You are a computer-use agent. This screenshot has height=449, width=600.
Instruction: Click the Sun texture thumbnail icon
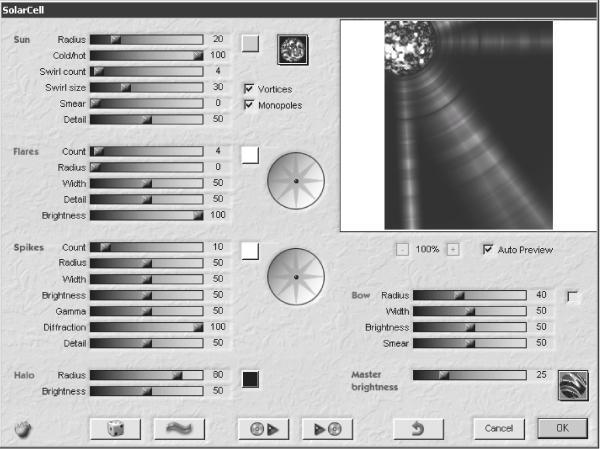[293, 50]
